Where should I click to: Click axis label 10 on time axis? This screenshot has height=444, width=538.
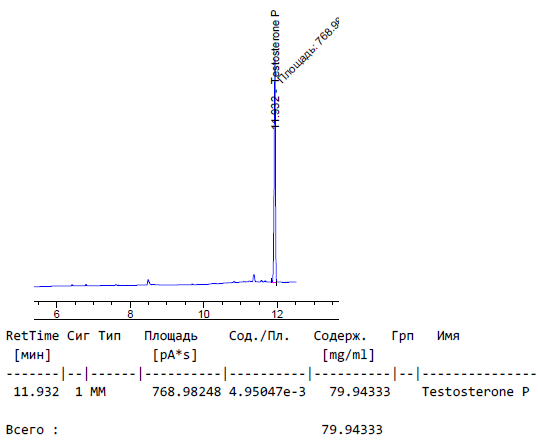tap(203, 314)
